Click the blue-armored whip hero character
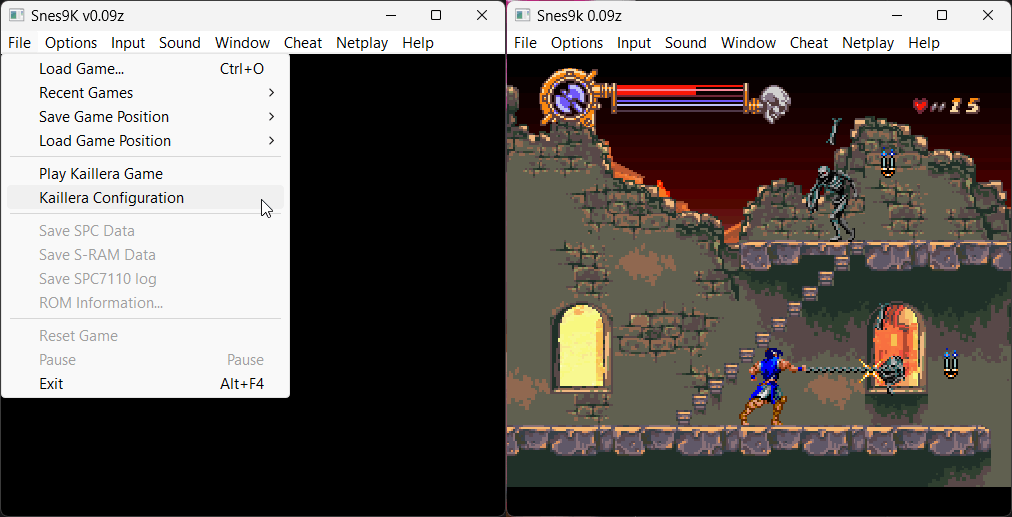This screenshot has width=1012, height=517. pyautogui.click(x=771, y=387)
